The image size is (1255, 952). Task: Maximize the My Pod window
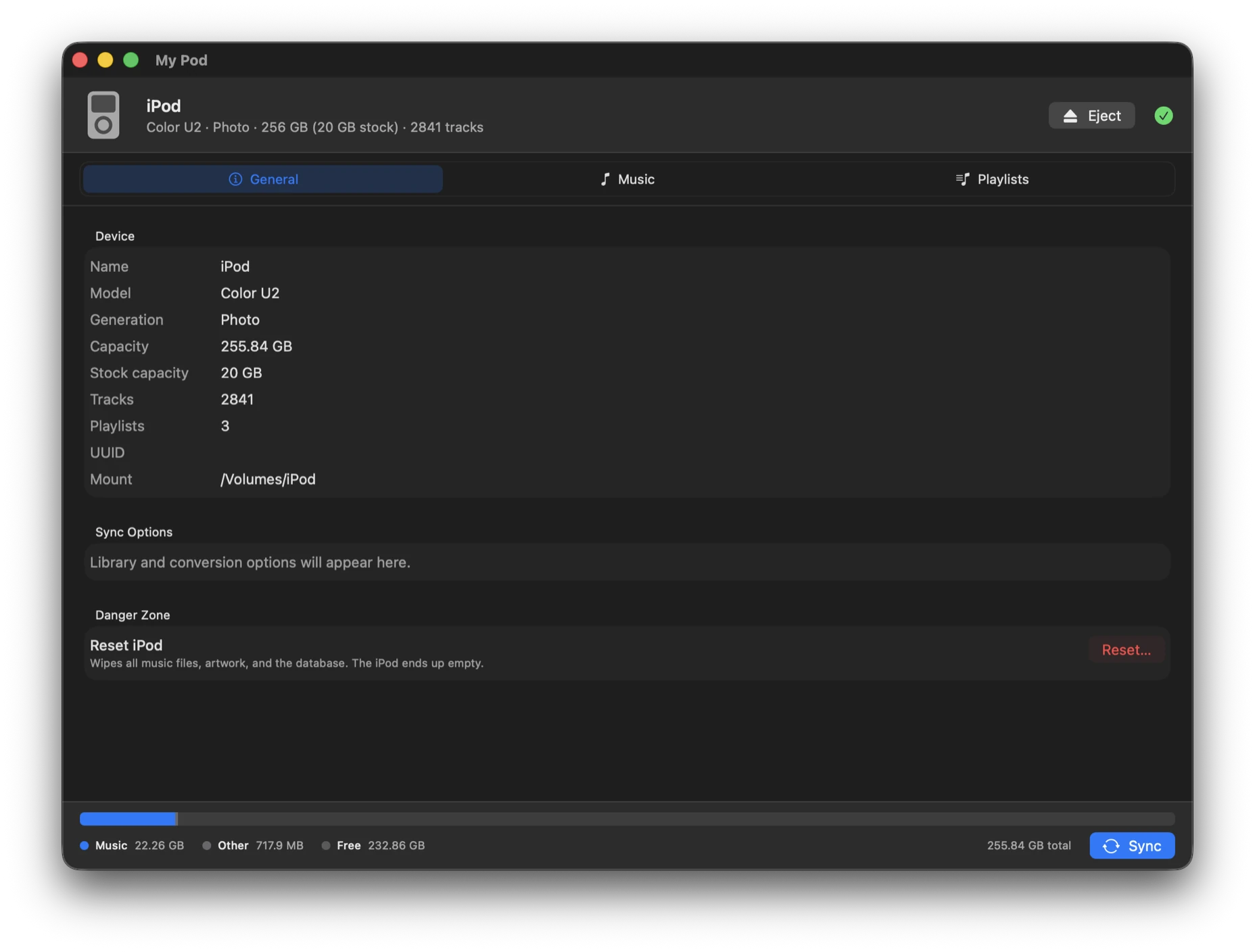[131, 60]
